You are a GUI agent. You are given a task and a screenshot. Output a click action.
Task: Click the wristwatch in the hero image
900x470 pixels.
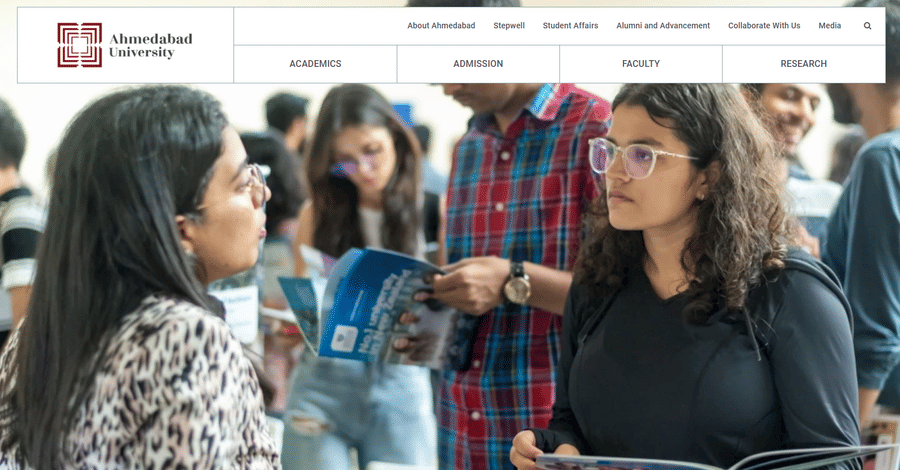click(x=517, y=284)
